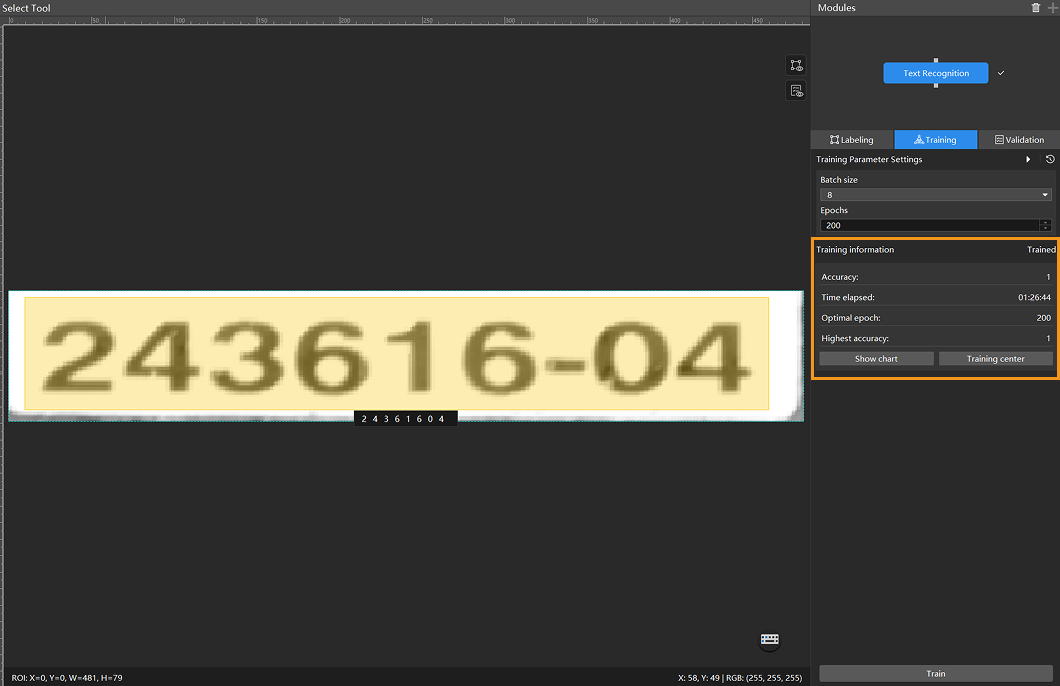Click the Modules panel header
The image size is (1060, 686).
836,7
